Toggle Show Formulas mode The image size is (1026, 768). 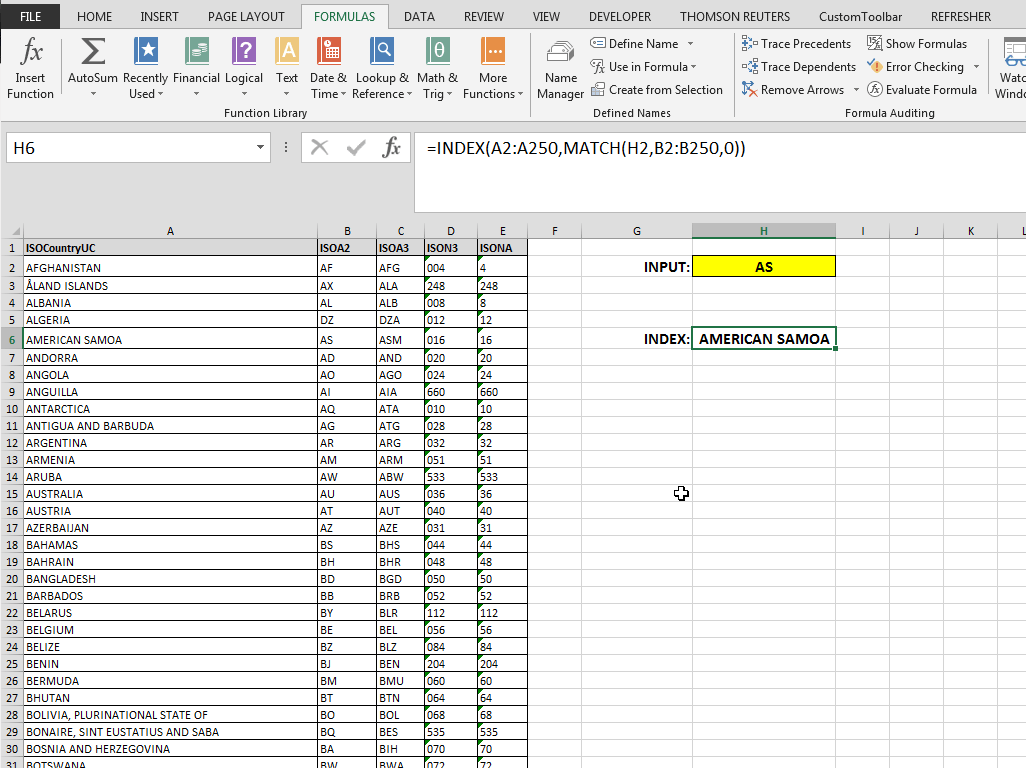[917, 44]
